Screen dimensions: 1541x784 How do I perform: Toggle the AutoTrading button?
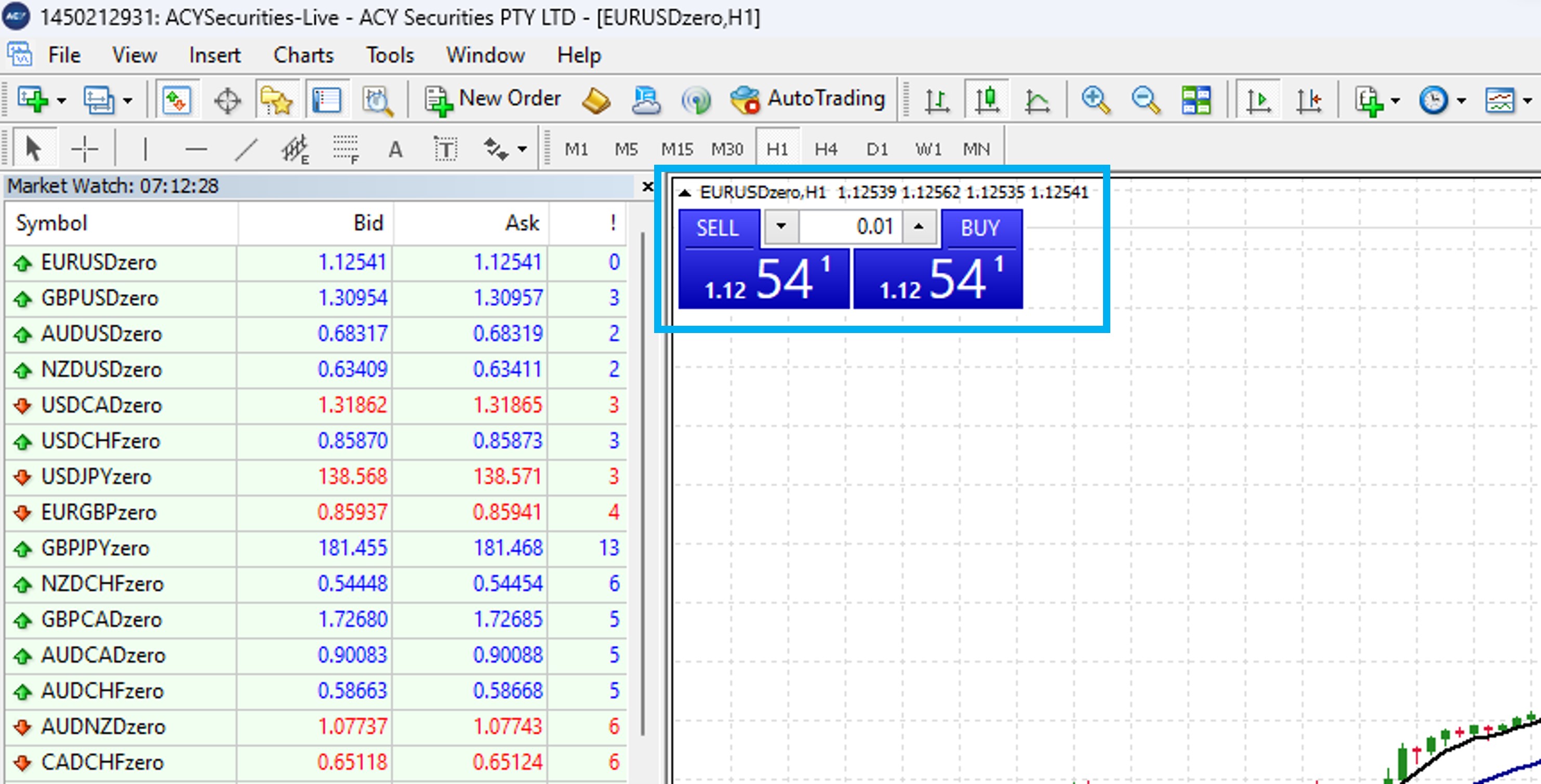tap(807, 99)
